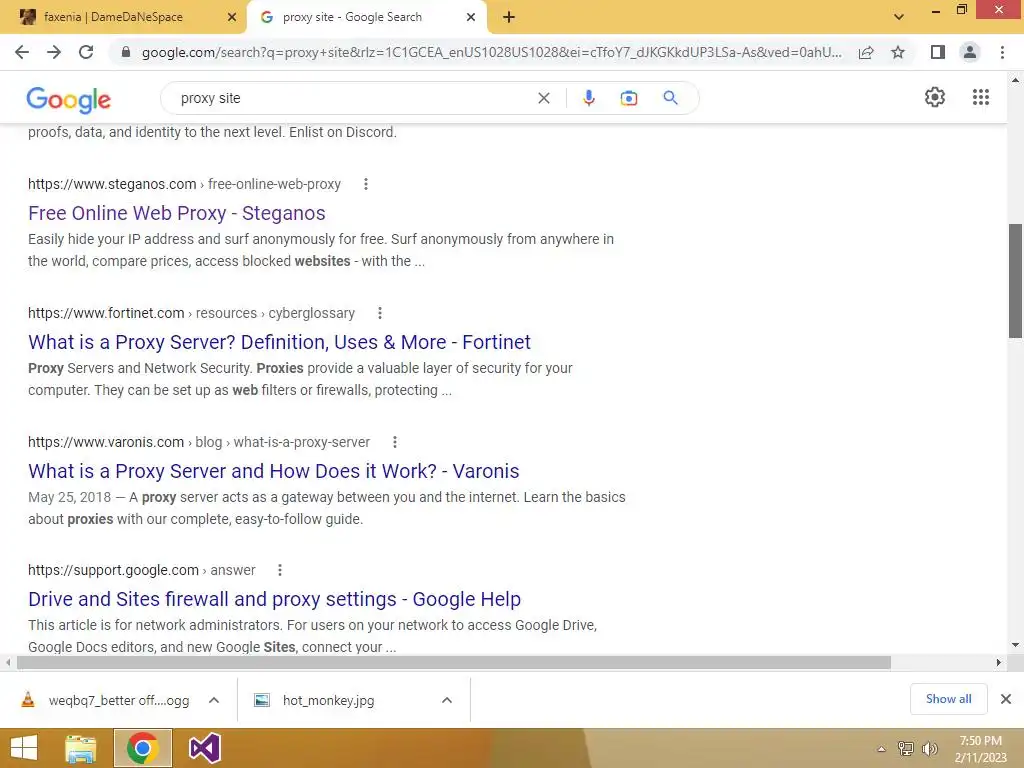This screenshot has width=1024, height=768.
Task: Open a new browser tab
Action: point(509,17)
